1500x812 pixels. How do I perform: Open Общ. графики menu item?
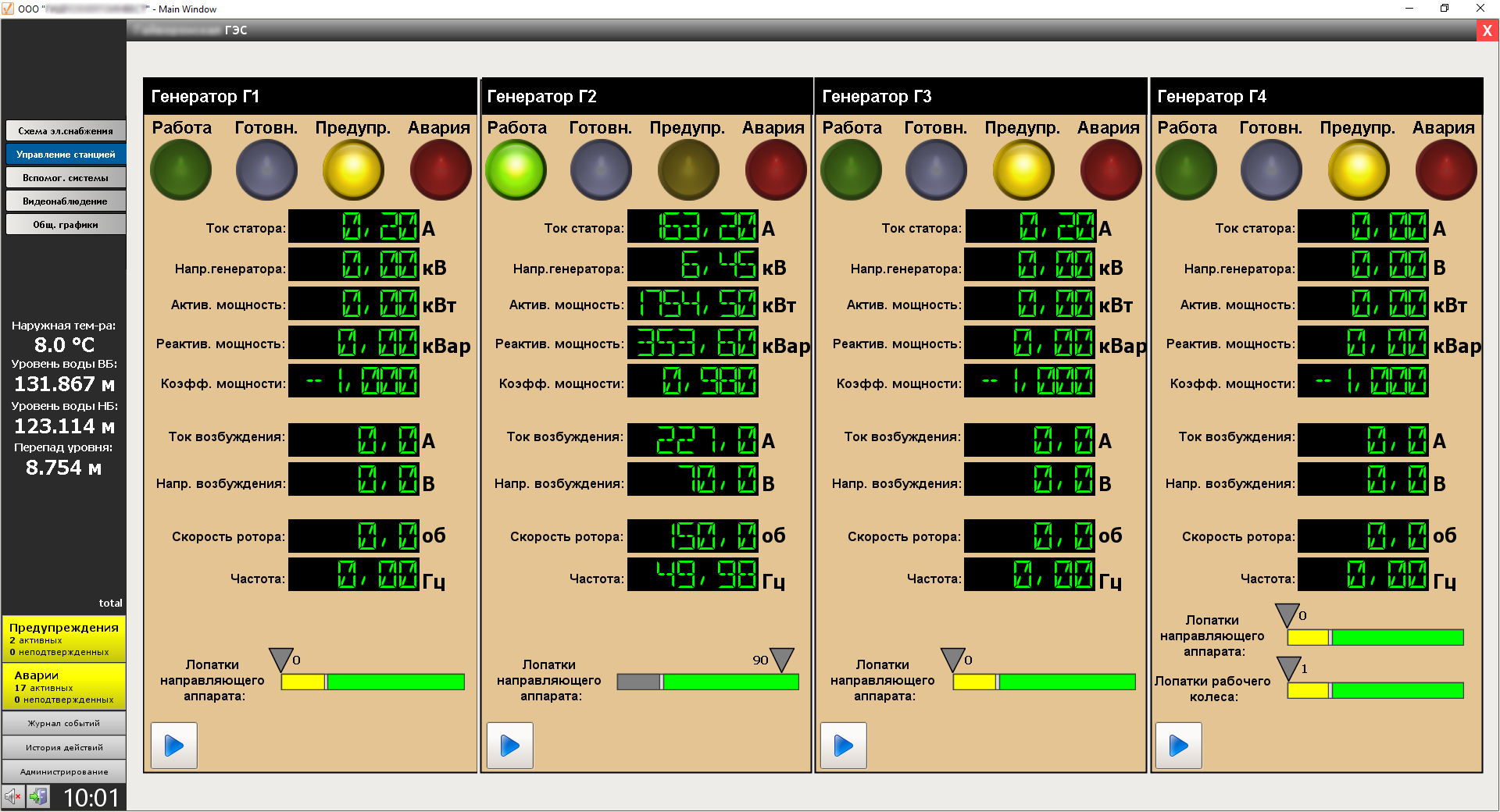click(66, 225)
